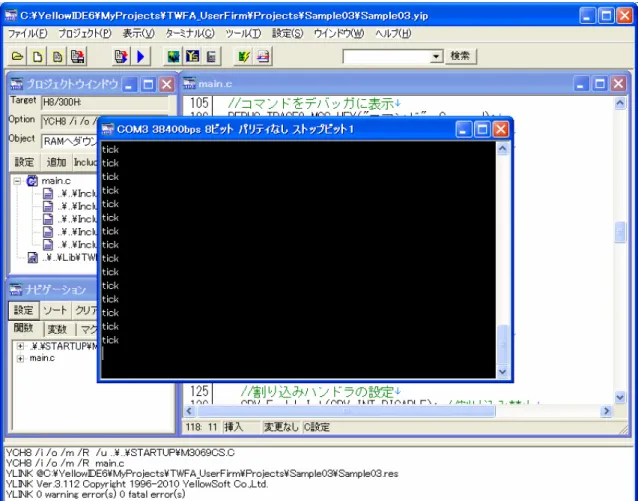This screenshot has height=501, width=638.
Task: Expand the STARTUP node in navigation
Action: (x=20, y=346)
